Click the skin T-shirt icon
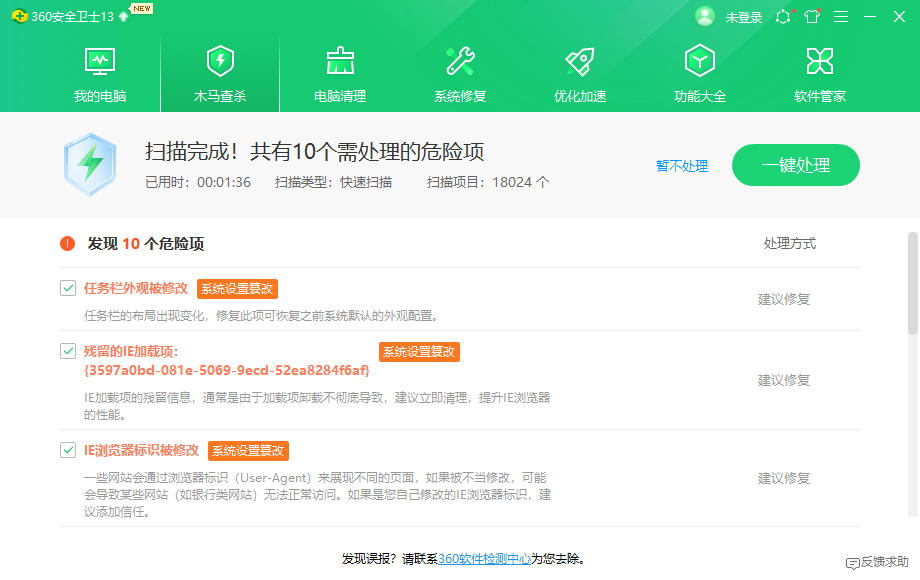Image resolution: width=920 pixels, height=580 pixels. click(x=812, y=17)
